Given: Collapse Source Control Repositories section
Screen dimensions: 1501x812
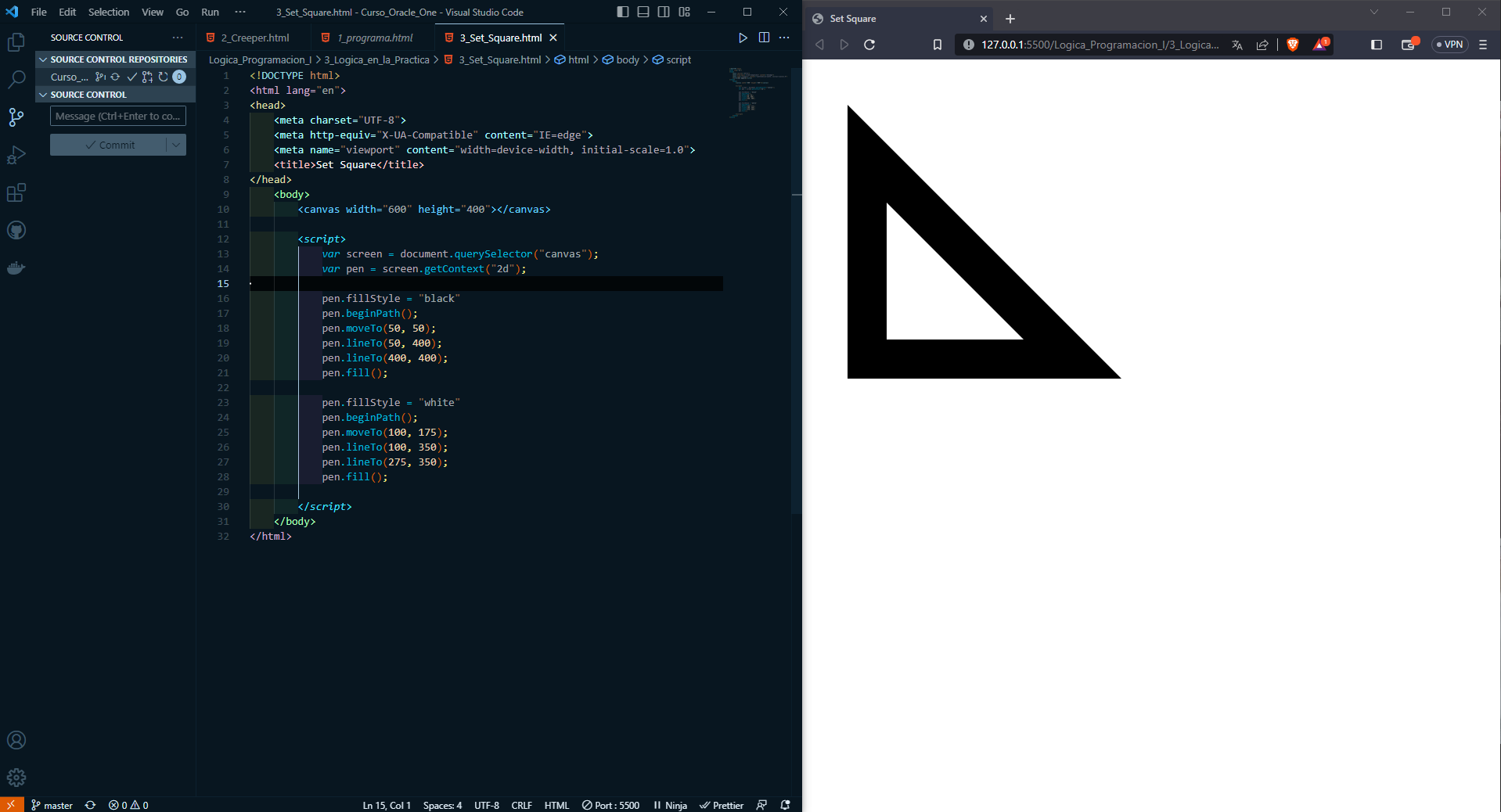Looking at the screenshot, I should 116,59.
